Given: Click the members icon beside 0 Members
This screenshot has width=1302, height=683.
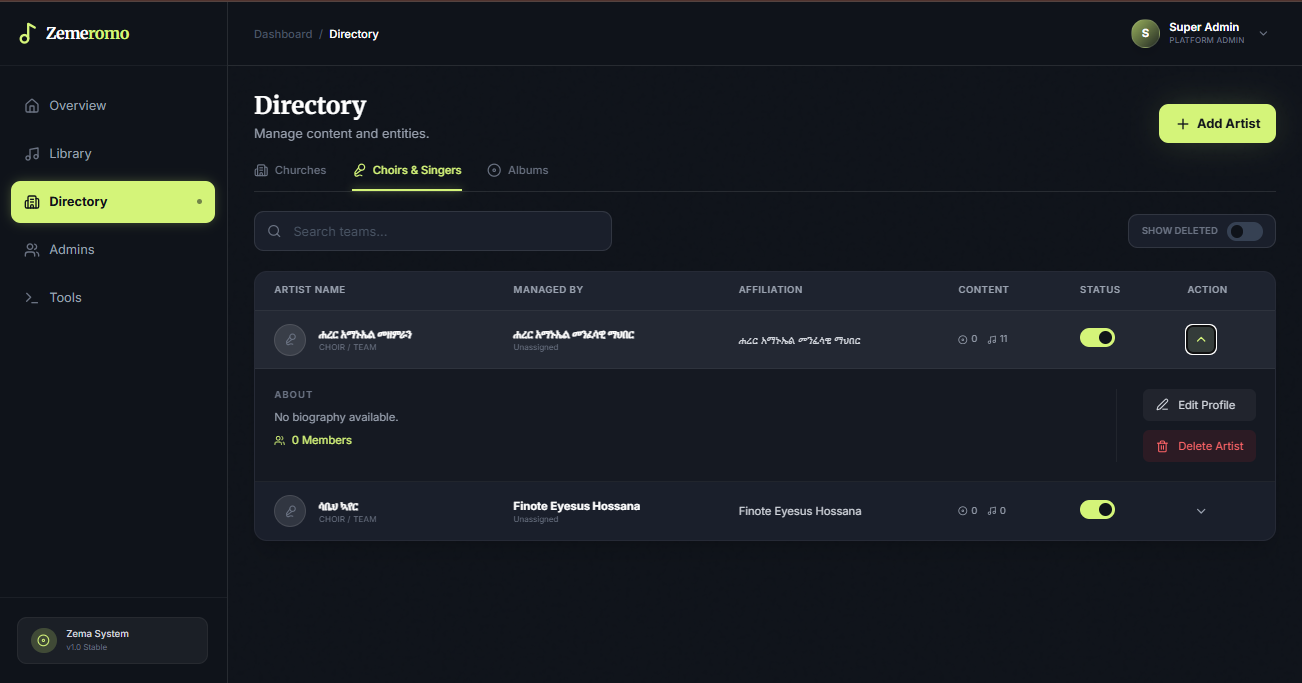Looking at the screenshot, I should pos(280,440).
